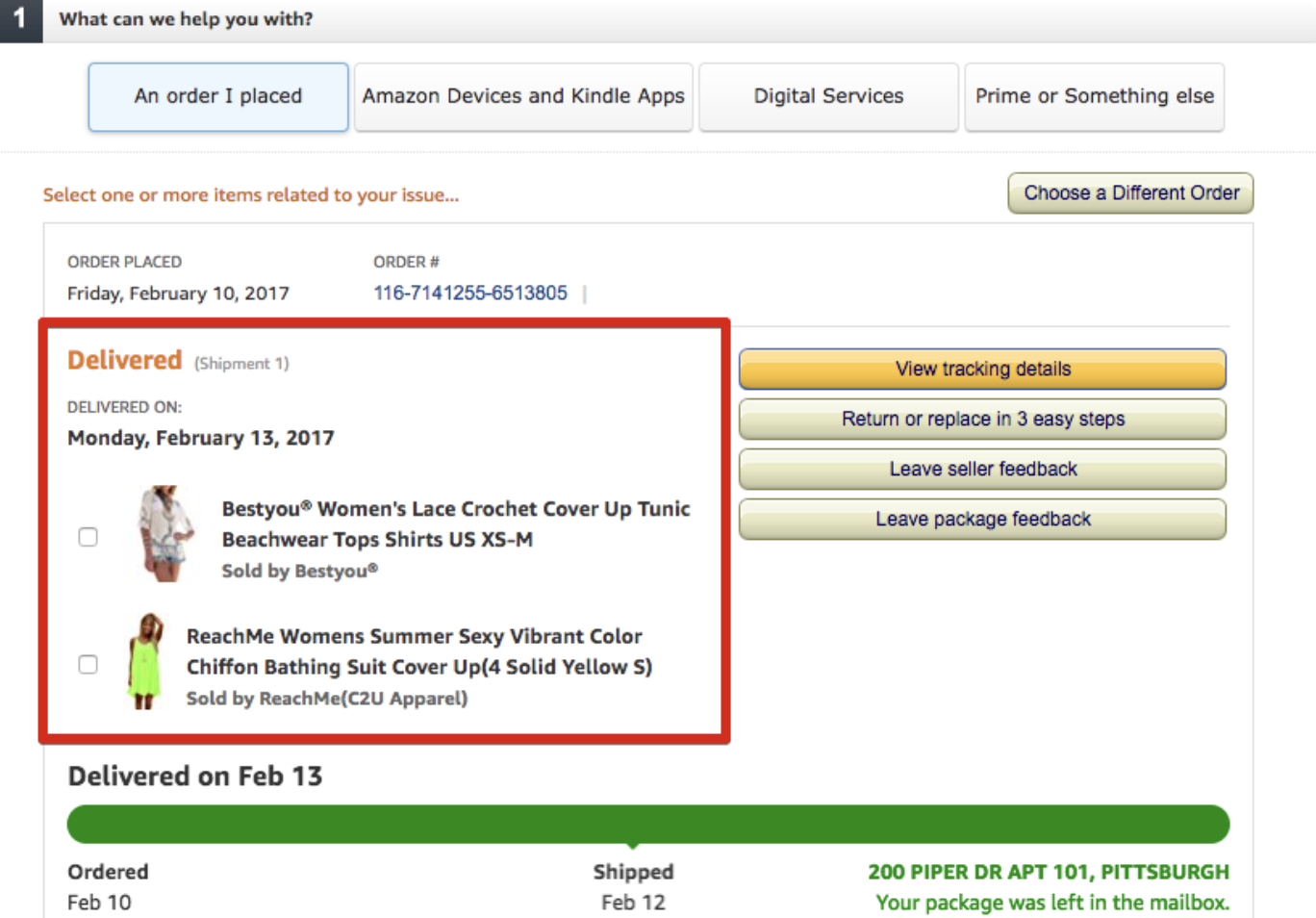Click Select one or more items prompt
This screenshot has width=1316, height=918.
coord(251,194)
